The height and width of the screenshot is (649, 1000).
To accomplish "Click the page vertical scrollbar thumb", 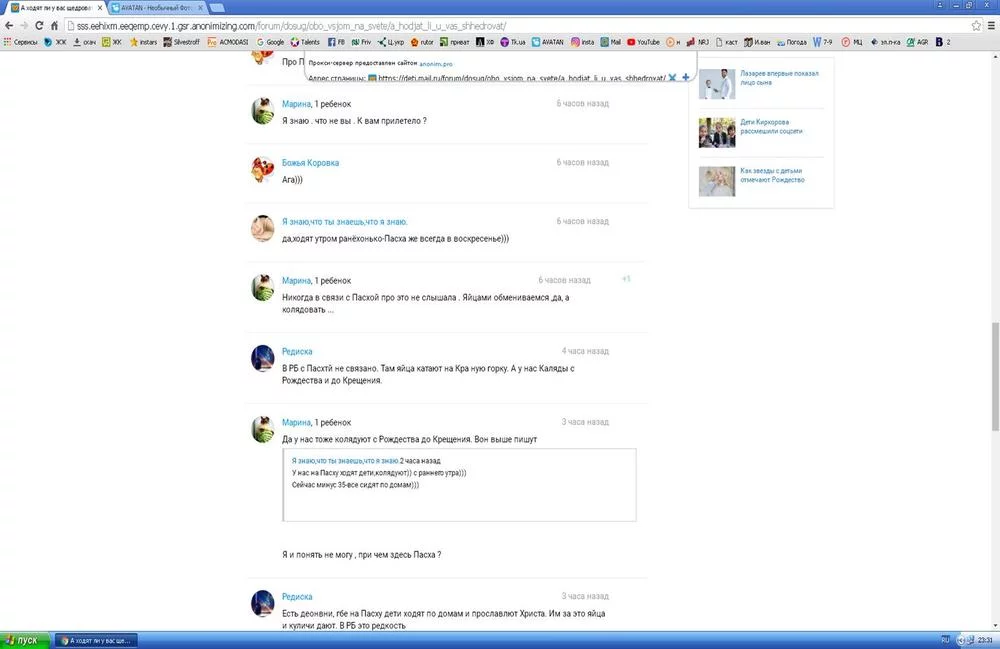I will 994,376.
